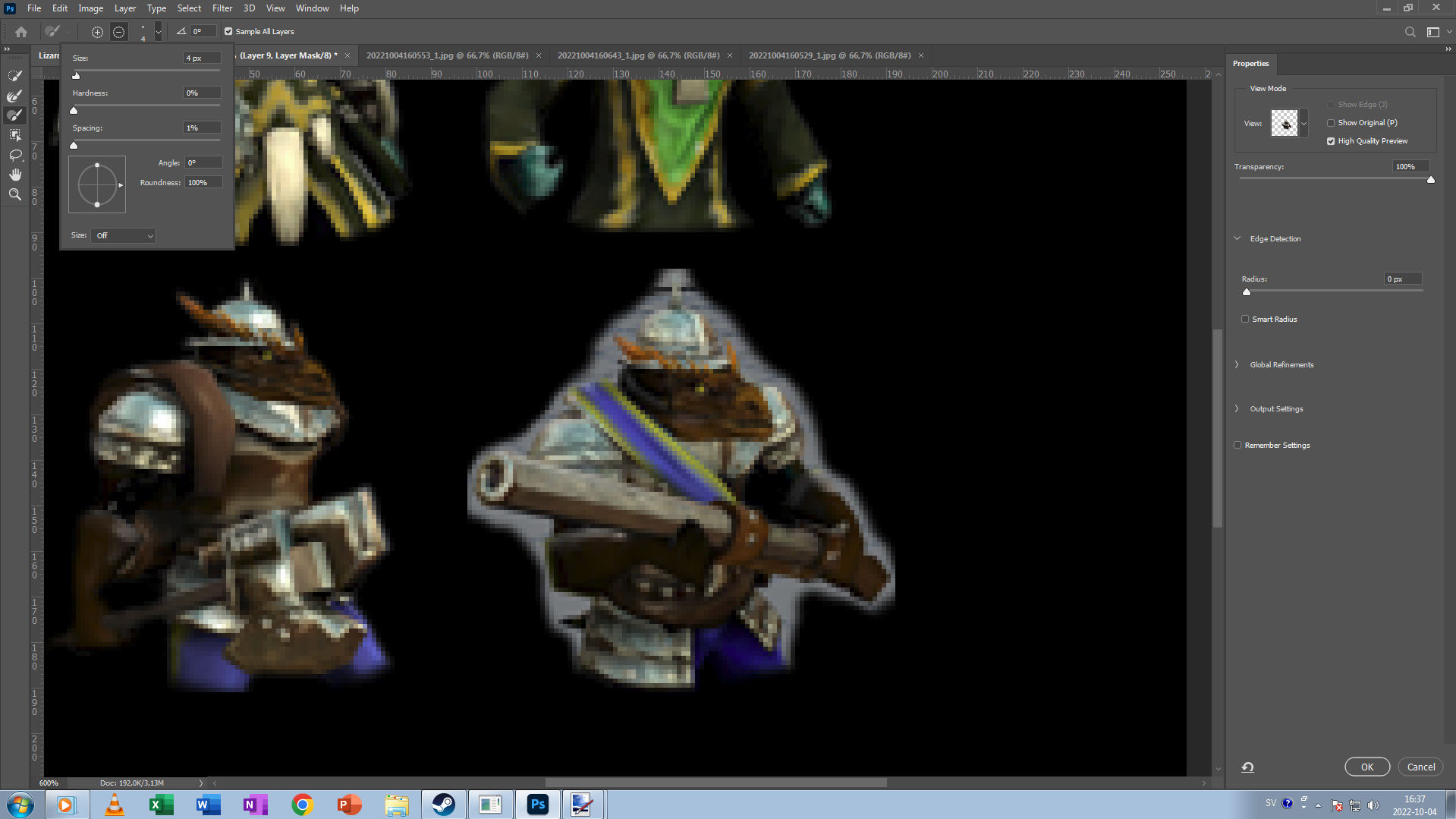Viewport: 1456px width, 819px height.
Task: Click the Transparency percentage field
Action: tap(1410, 167)
